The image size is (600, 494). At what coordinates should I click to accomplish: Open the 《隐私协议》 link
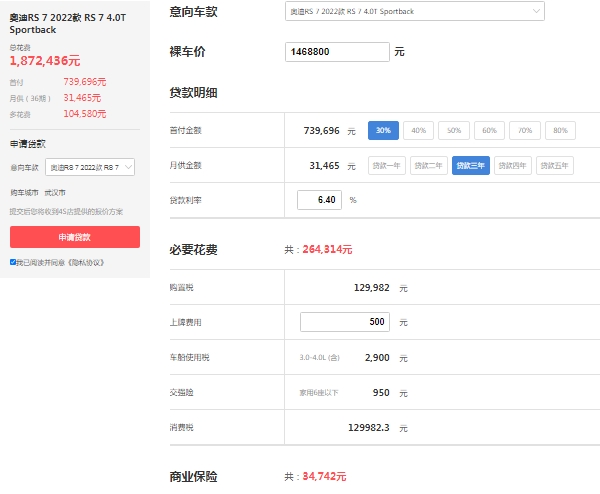point(85,262)
